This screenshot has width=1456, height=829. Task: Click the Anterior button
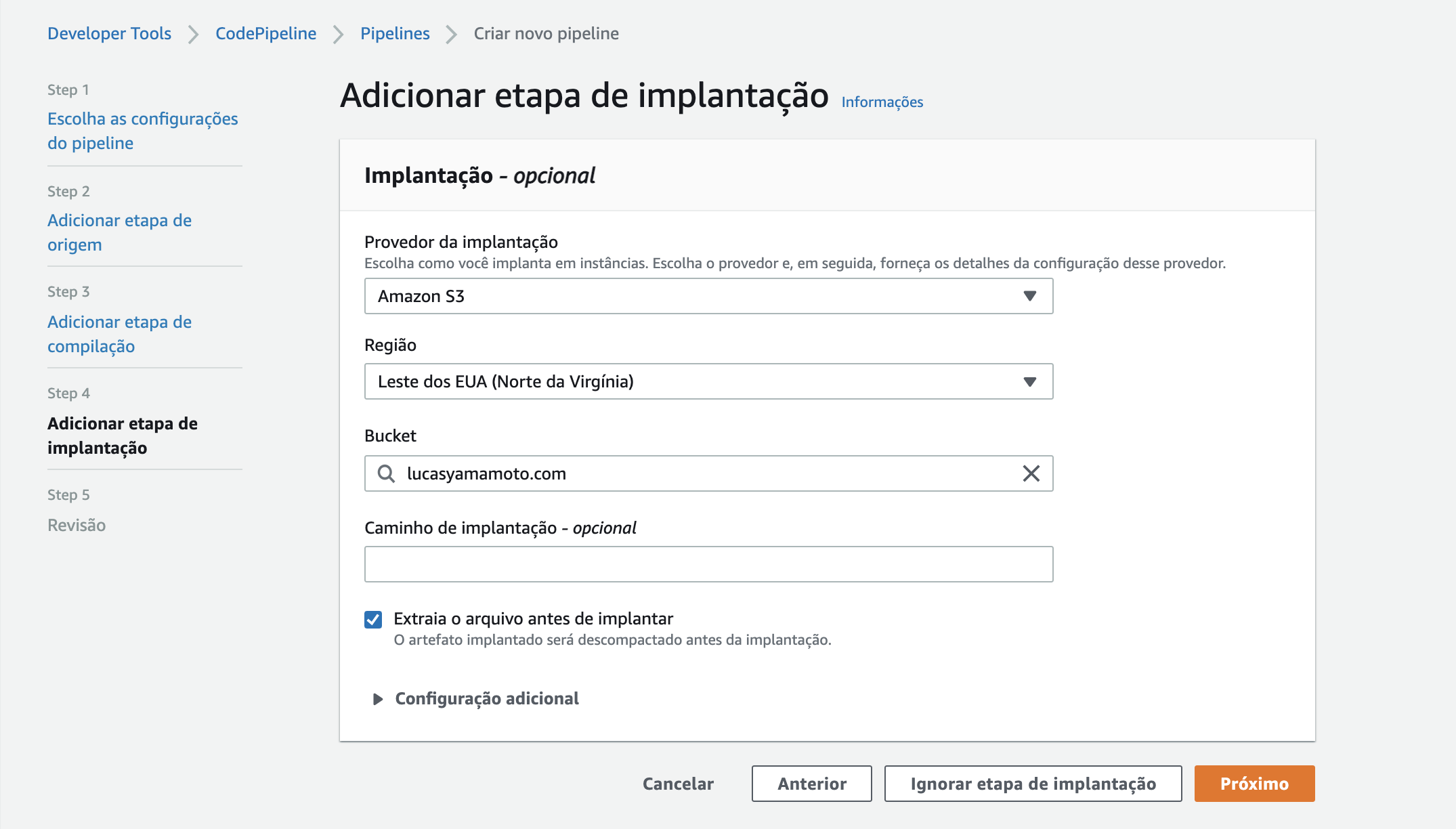(x=811, y=784)
